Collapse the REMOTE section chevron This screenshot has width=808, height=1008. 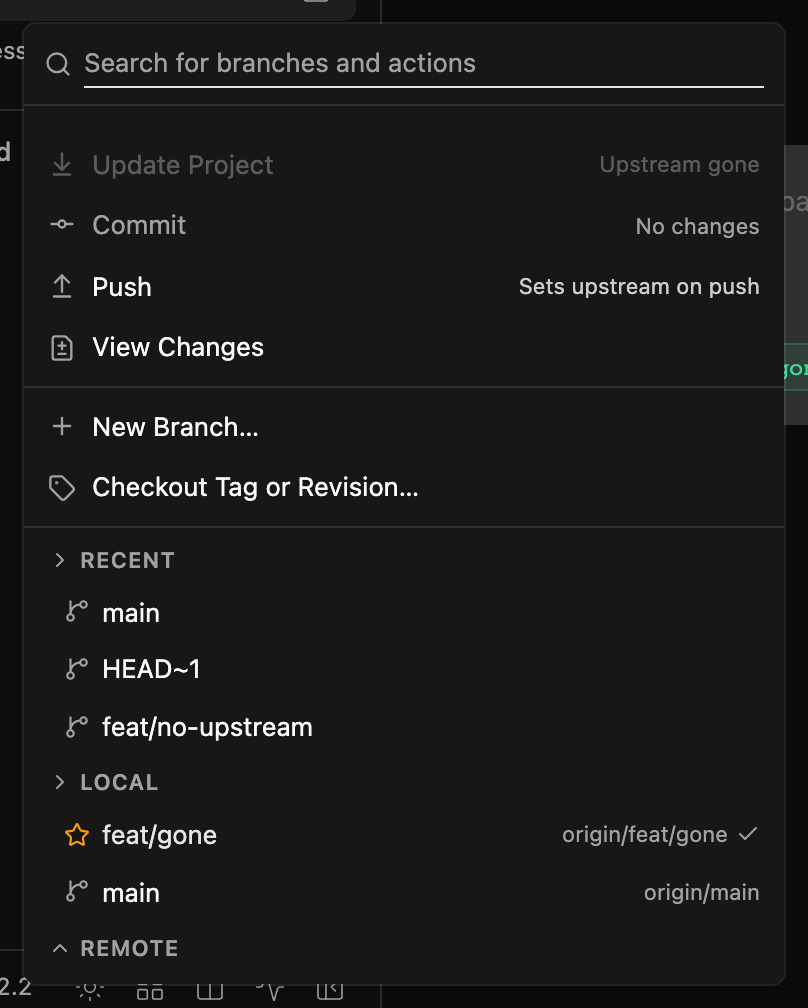pyautogui.click(x=60, y=948)
